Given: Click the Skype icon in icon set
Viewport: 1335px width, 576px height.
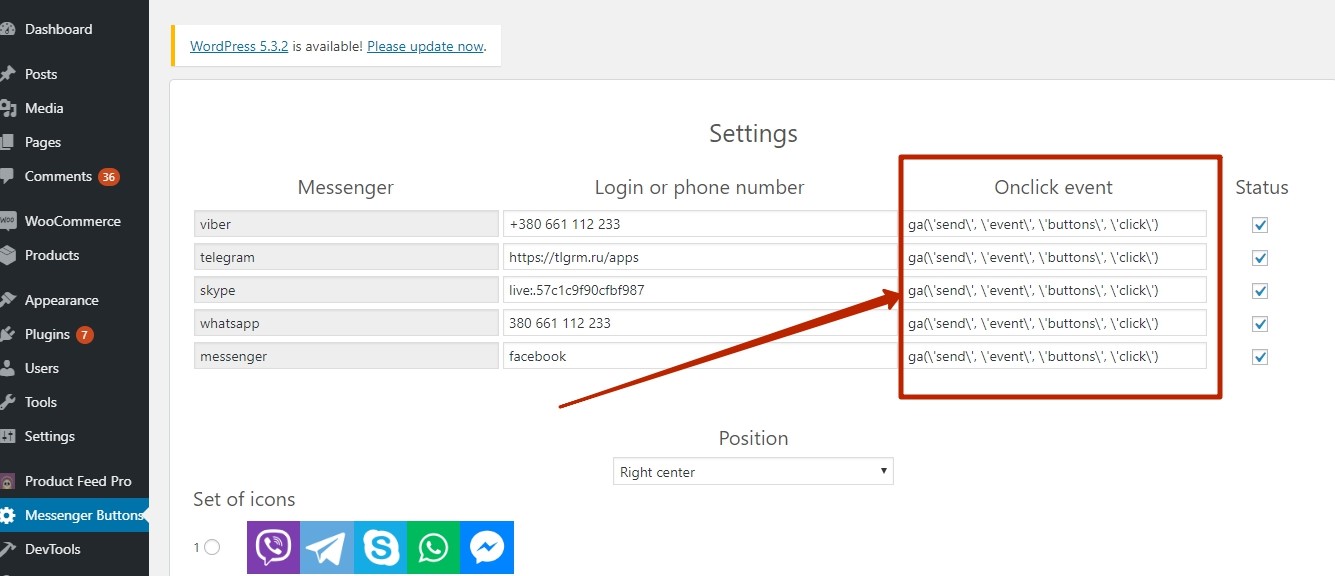Looking at the screenshot, I should point(380,547).
